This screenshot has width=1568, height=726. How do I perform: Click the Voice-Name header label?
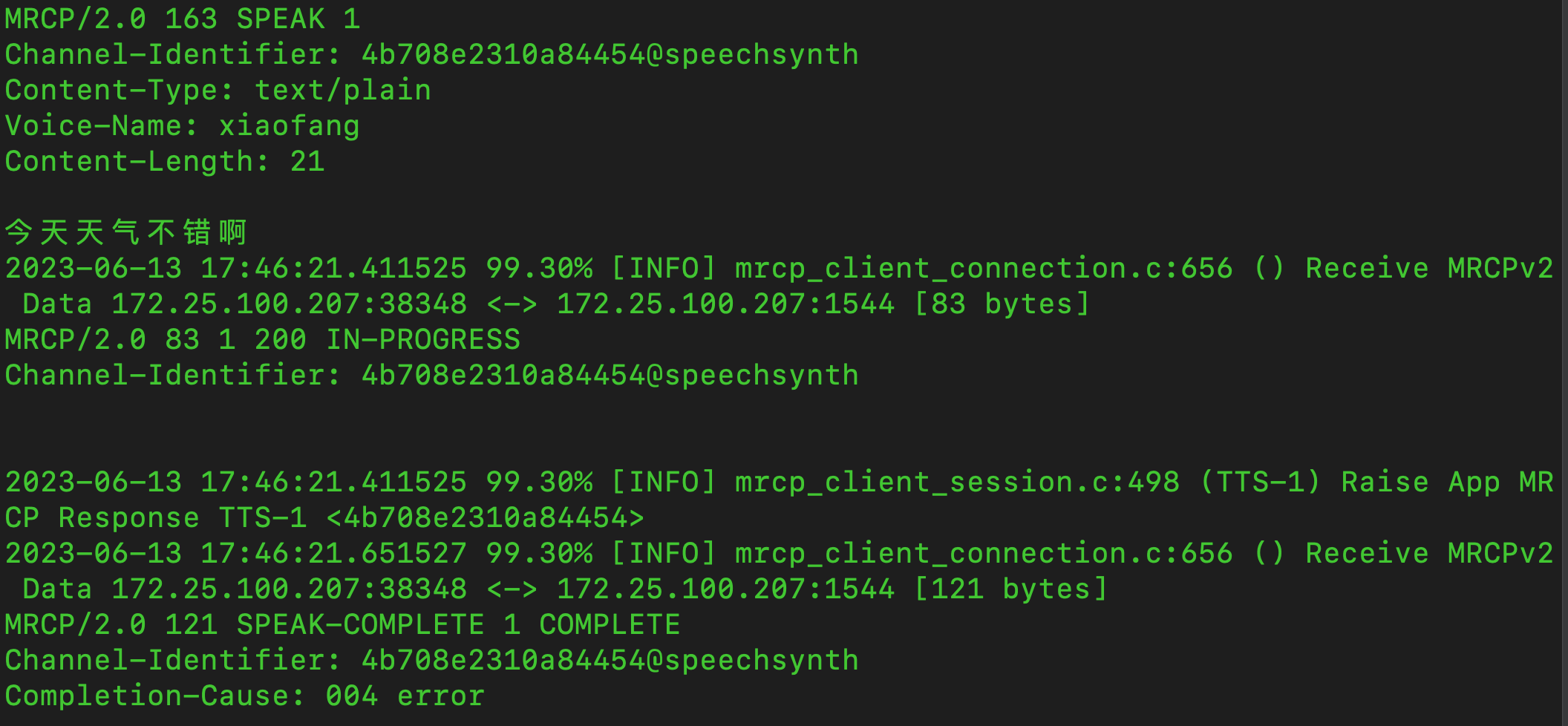(x=101, y=126)
